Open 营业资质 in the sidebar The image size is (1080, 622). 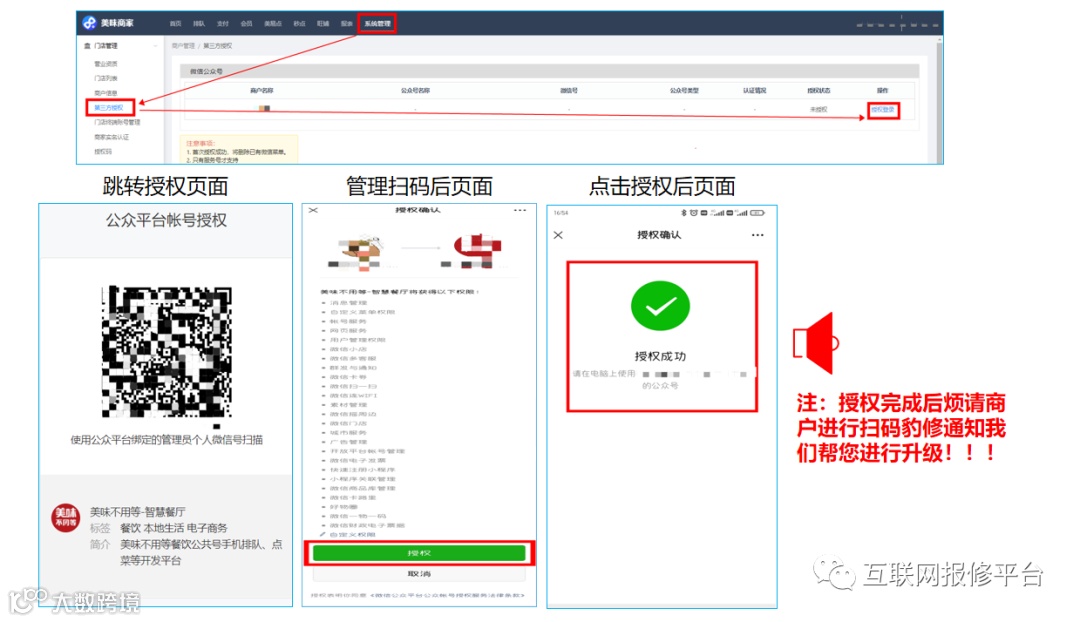[x=106, y=63]
